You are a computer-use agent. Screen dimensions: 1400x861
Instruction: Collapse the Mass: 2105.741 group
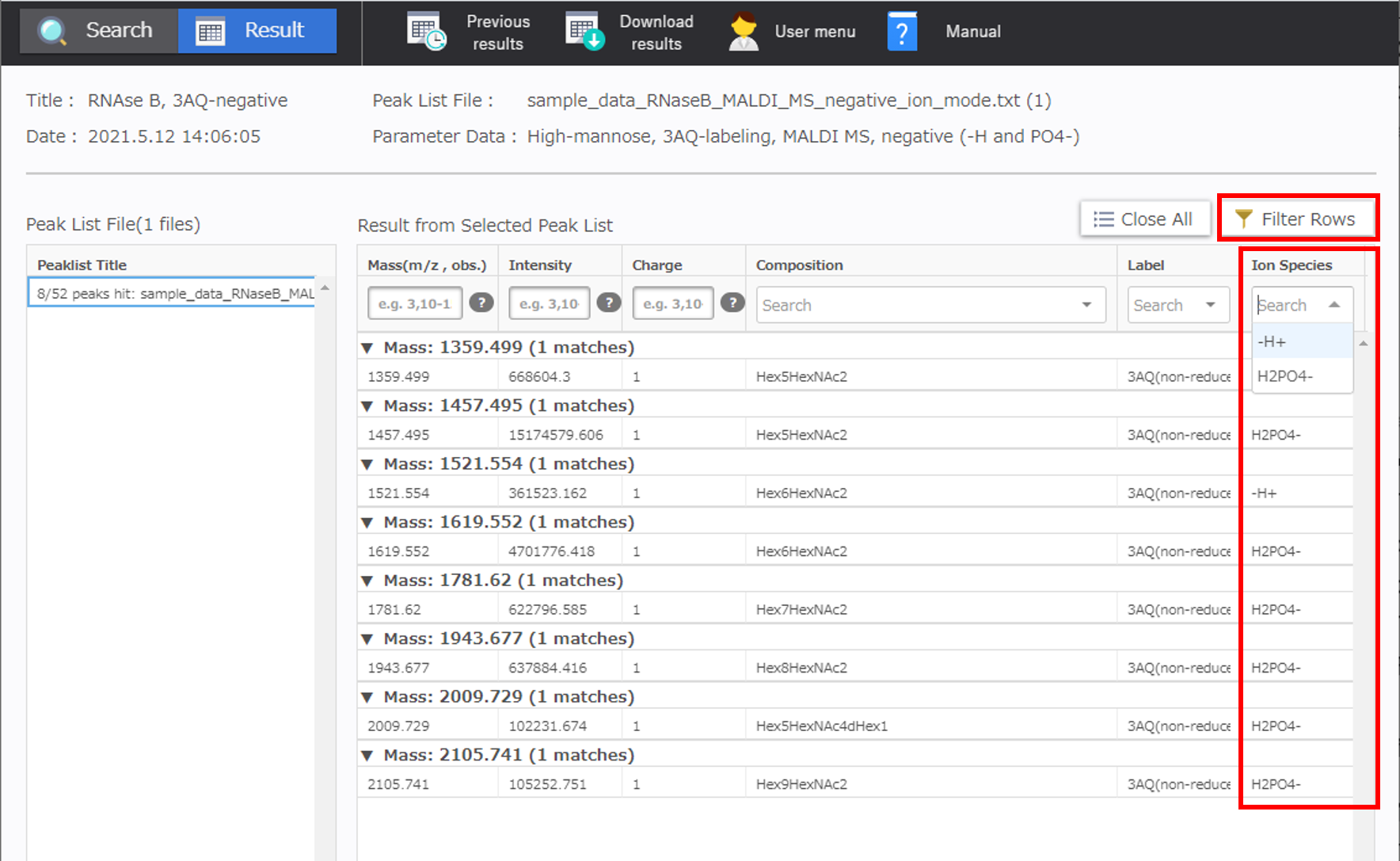point(367,756)
